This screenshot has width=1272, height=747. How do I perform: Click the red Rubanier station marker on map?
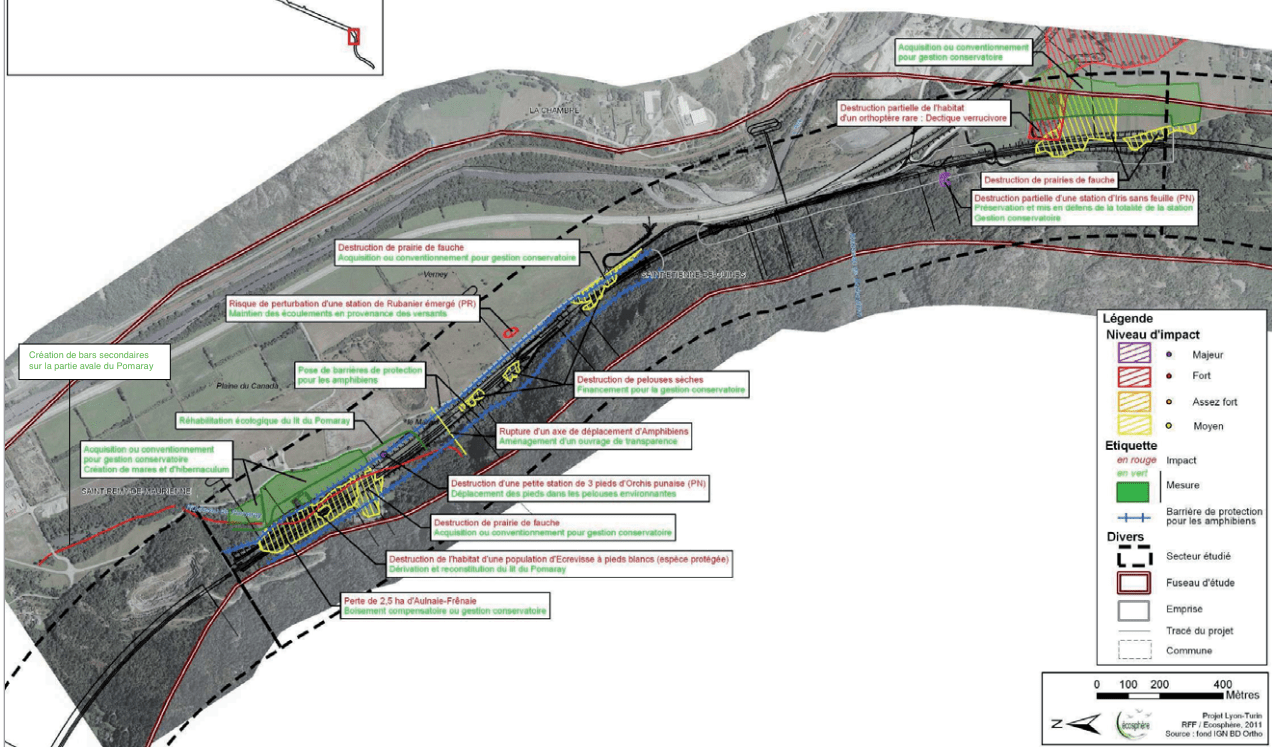[x=509, y=331]
